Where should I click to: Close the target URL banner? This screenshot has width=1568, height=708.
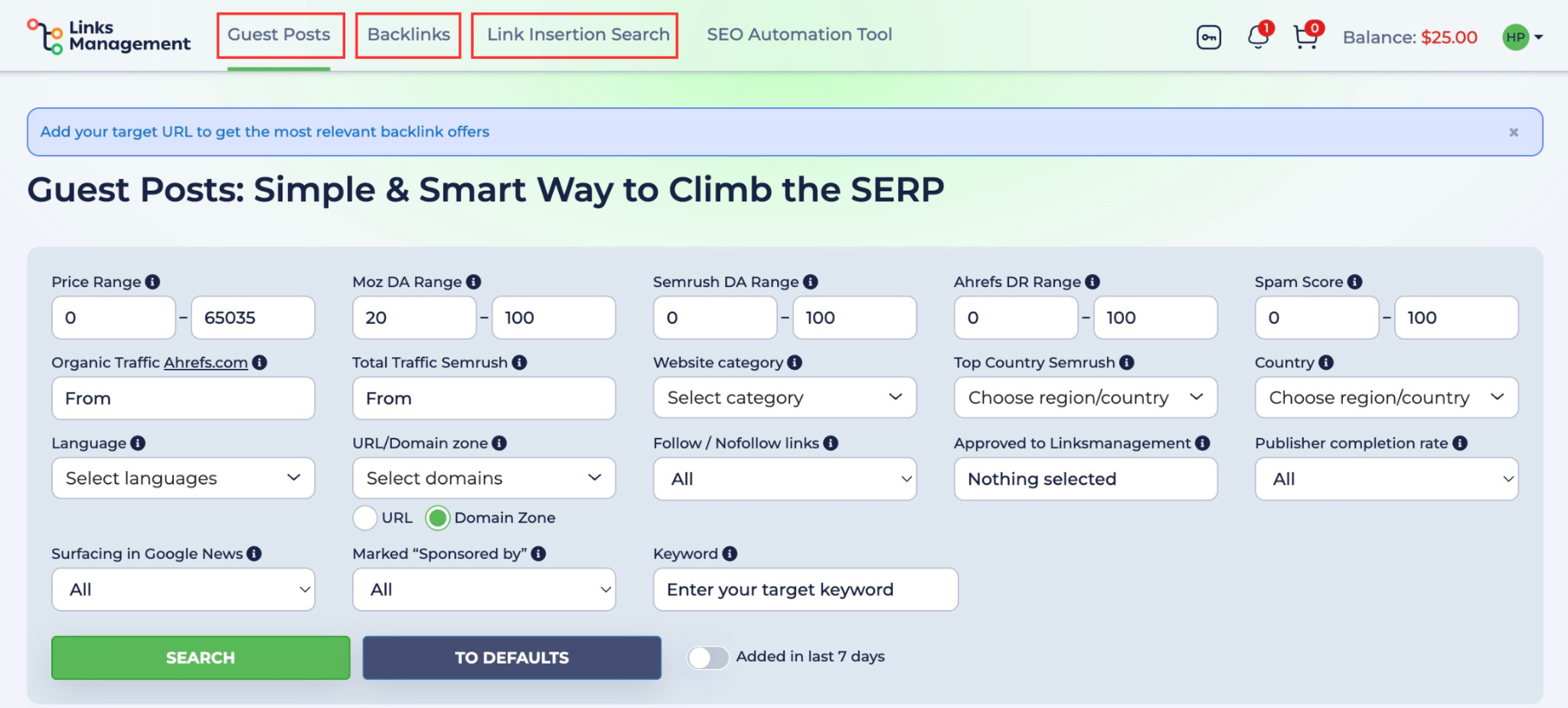click(1514, 132)
